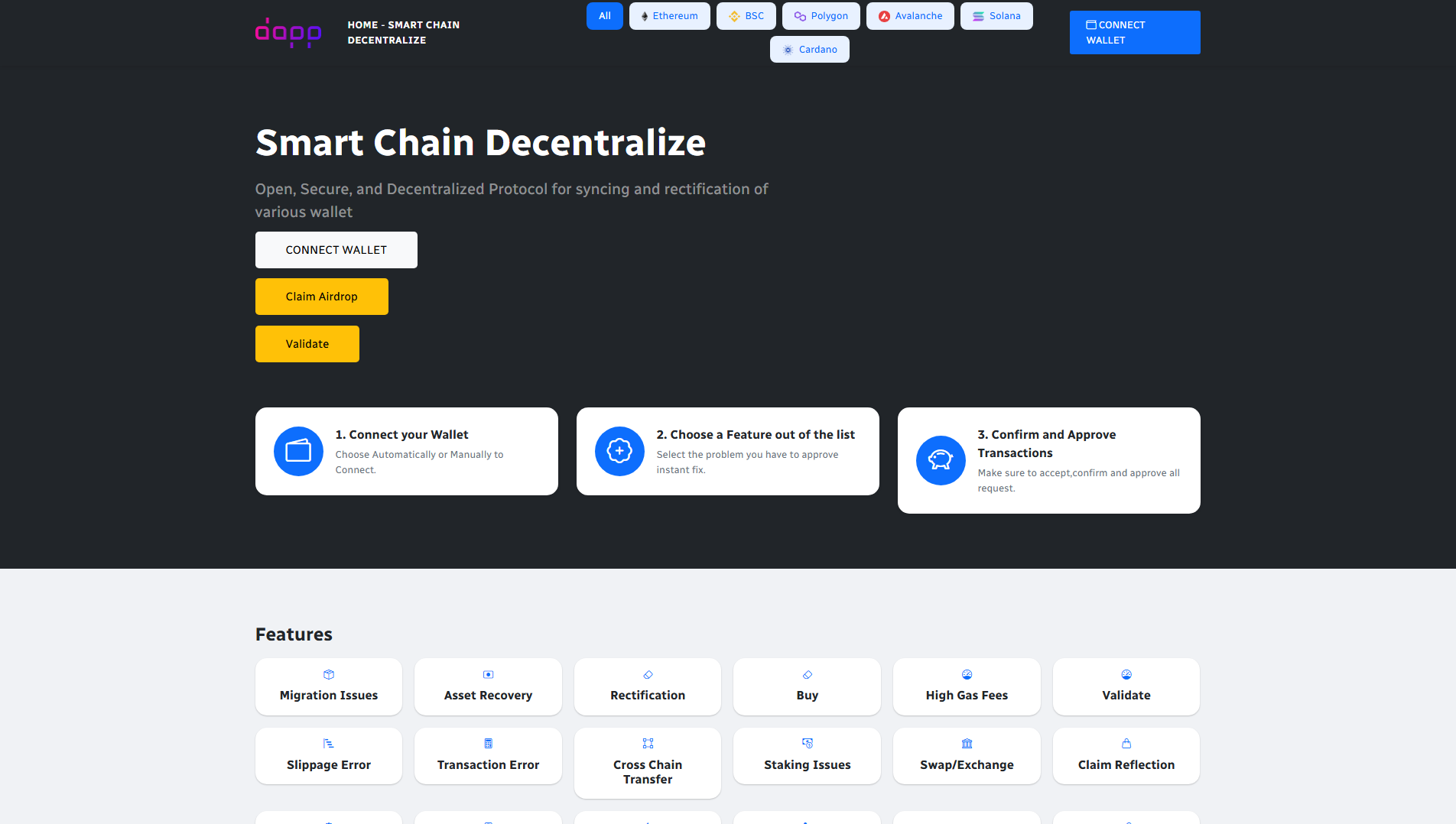The width and height of the screenshot is (1456, 824).
Task: Click the calculator icon above Transaction Error
Action: coord(488,743)
